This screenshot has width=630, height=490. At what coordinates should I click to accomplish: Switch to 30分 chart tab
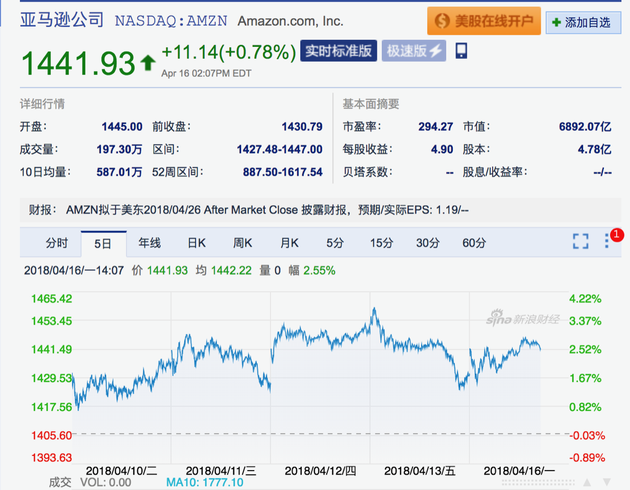coord(428,243)
